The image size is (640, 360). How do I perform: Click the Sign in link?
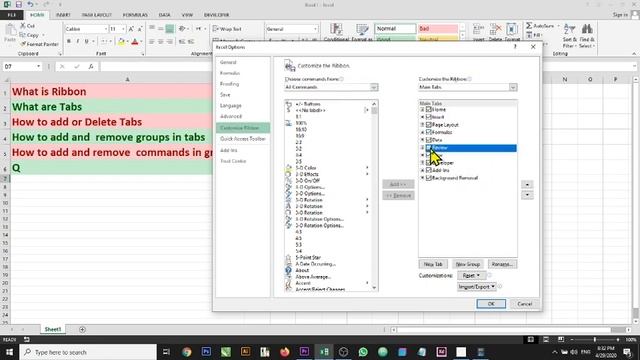click(620, 15)
